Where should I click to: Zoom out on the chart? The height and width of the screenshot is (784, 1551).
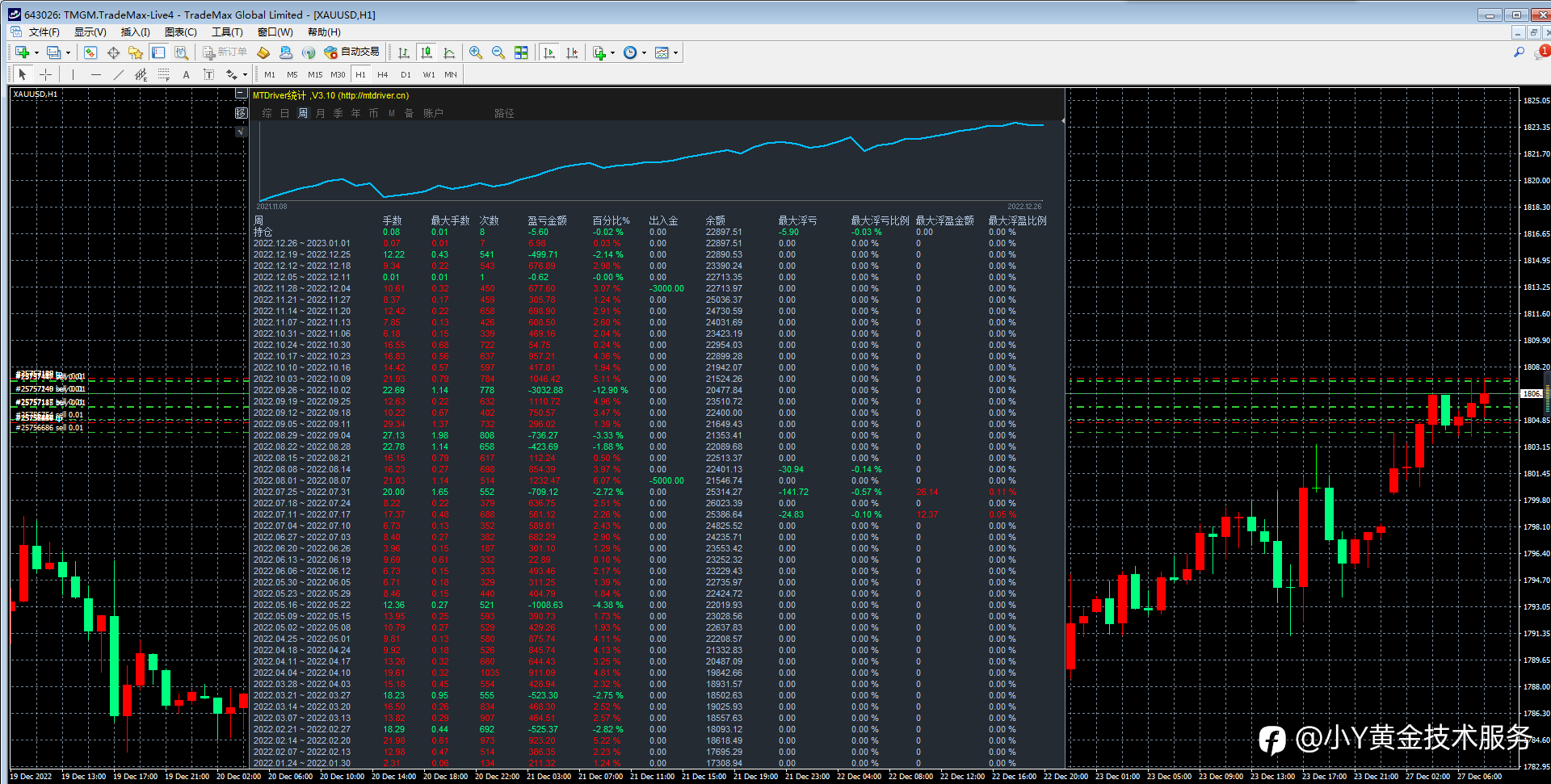point(498,52)
